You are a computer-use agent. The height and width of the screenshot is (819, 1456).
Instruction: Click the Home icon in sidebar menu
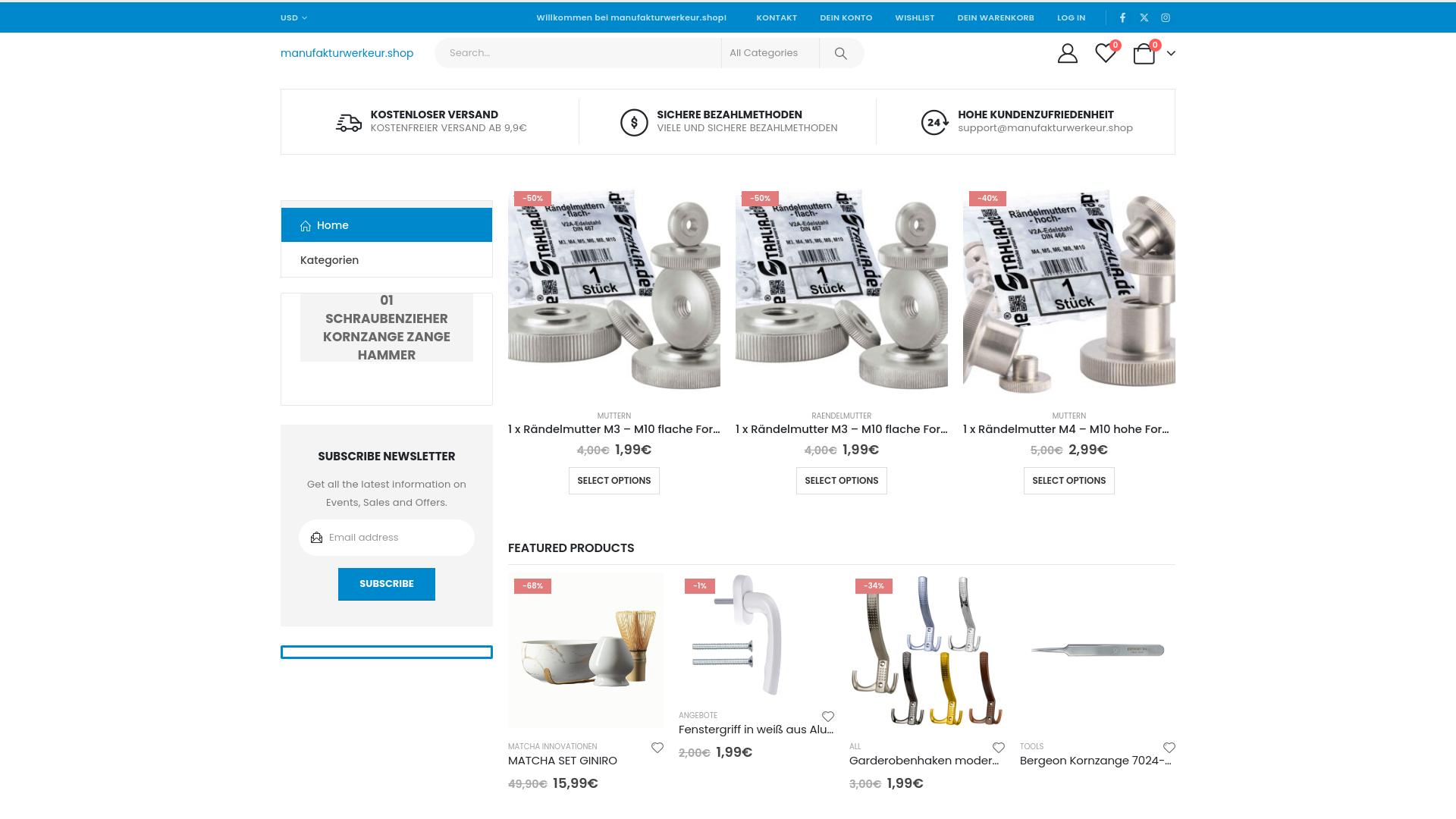[x=306, y=226]
